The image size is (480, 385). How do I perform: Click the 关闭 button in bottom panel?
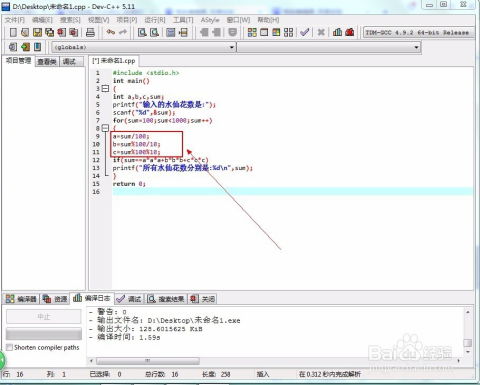coord(203,299)
